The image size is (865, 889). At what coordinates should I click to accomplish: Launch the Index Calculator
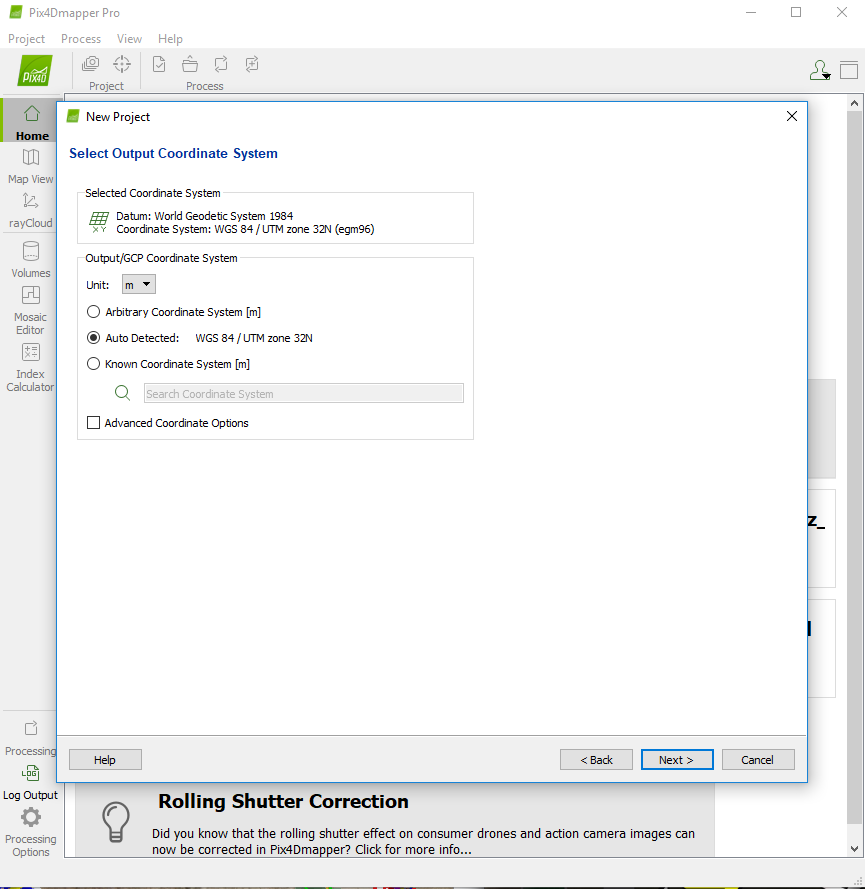(x=31, y=353)
